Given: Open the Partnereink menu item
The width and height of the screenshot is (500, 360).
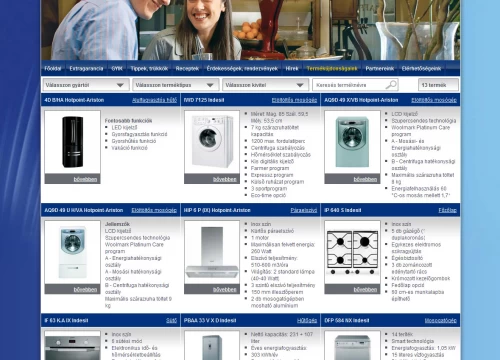Looking at the screenshot, I should 380,68.
